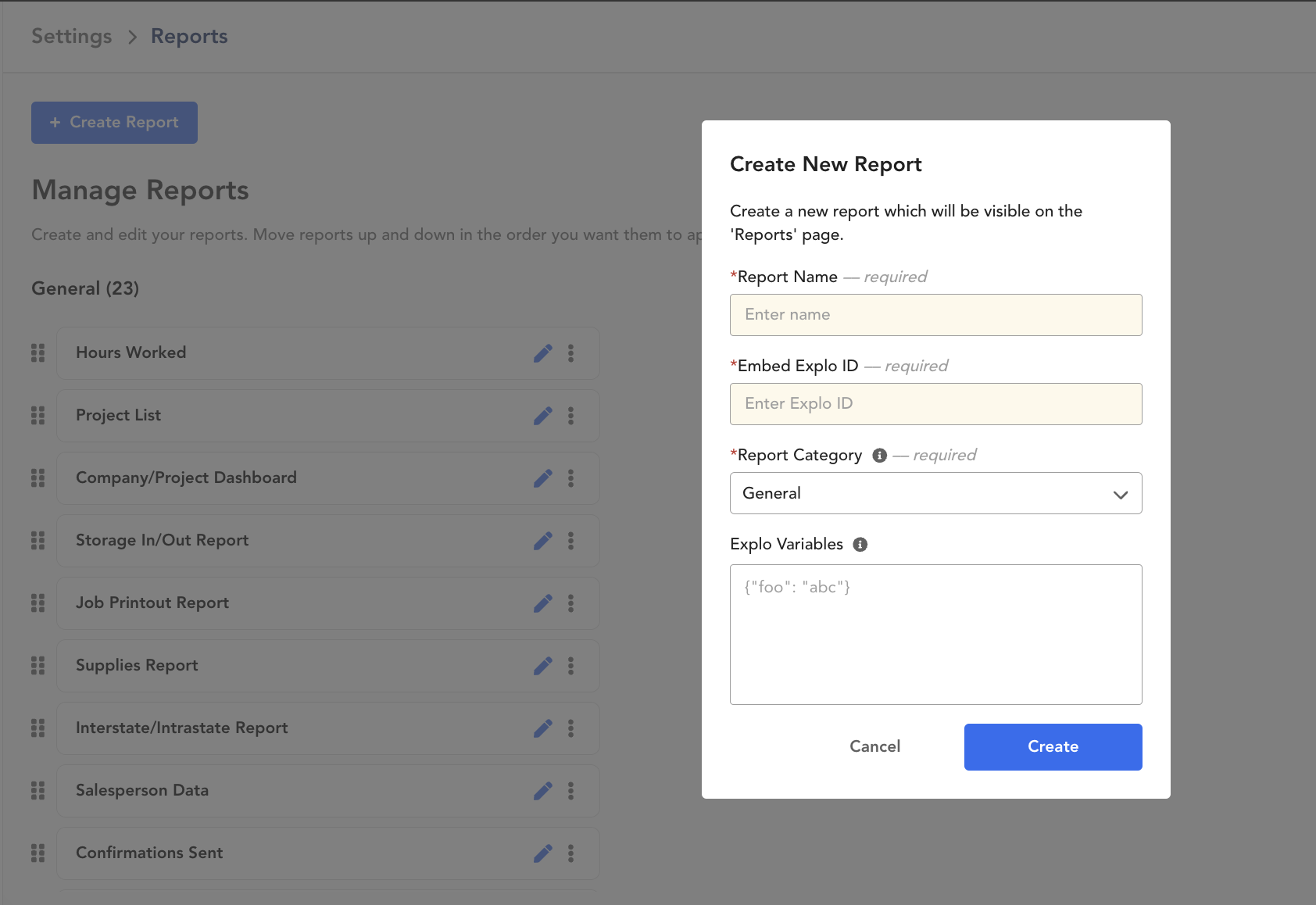This screenshot has width=1316, height=905.
Task: Select Interstate/Intrastate Report name
Action: (182, 728)
